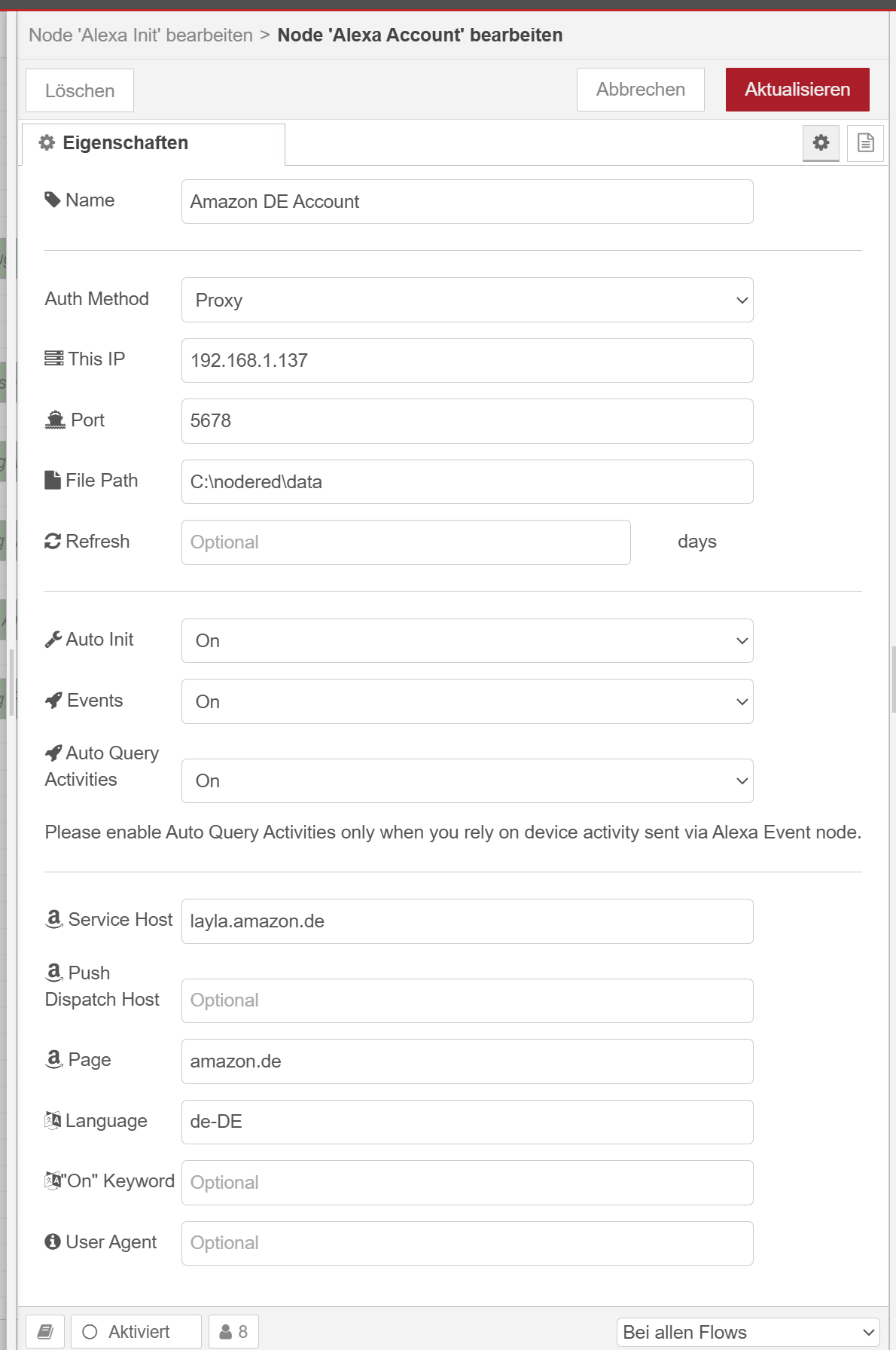
Task: Open the Auth Method dropdown
Action: tap(467, 300)
